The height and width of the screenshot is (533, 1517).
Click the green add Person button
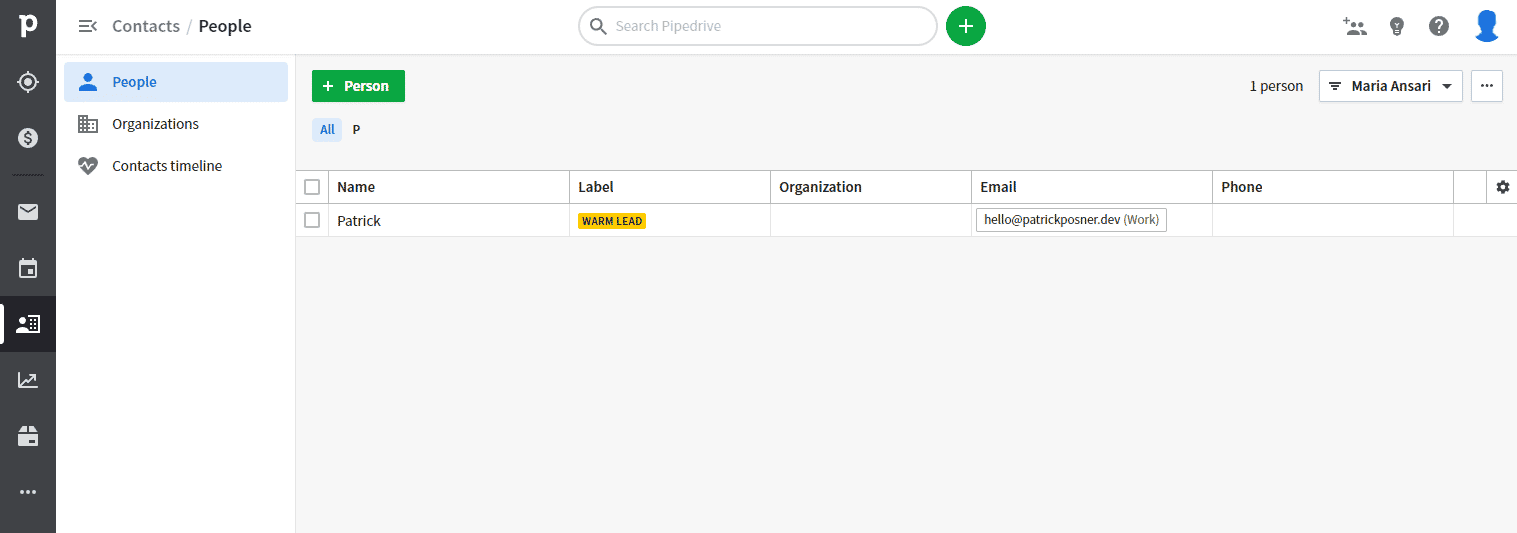point(358,86)
